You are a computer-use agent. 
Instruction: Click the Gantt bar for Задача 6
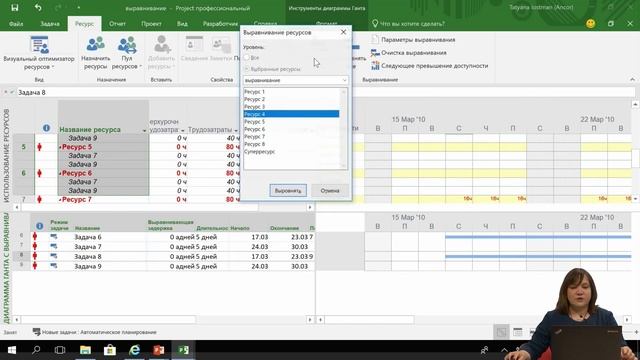(x=538, y=237)
